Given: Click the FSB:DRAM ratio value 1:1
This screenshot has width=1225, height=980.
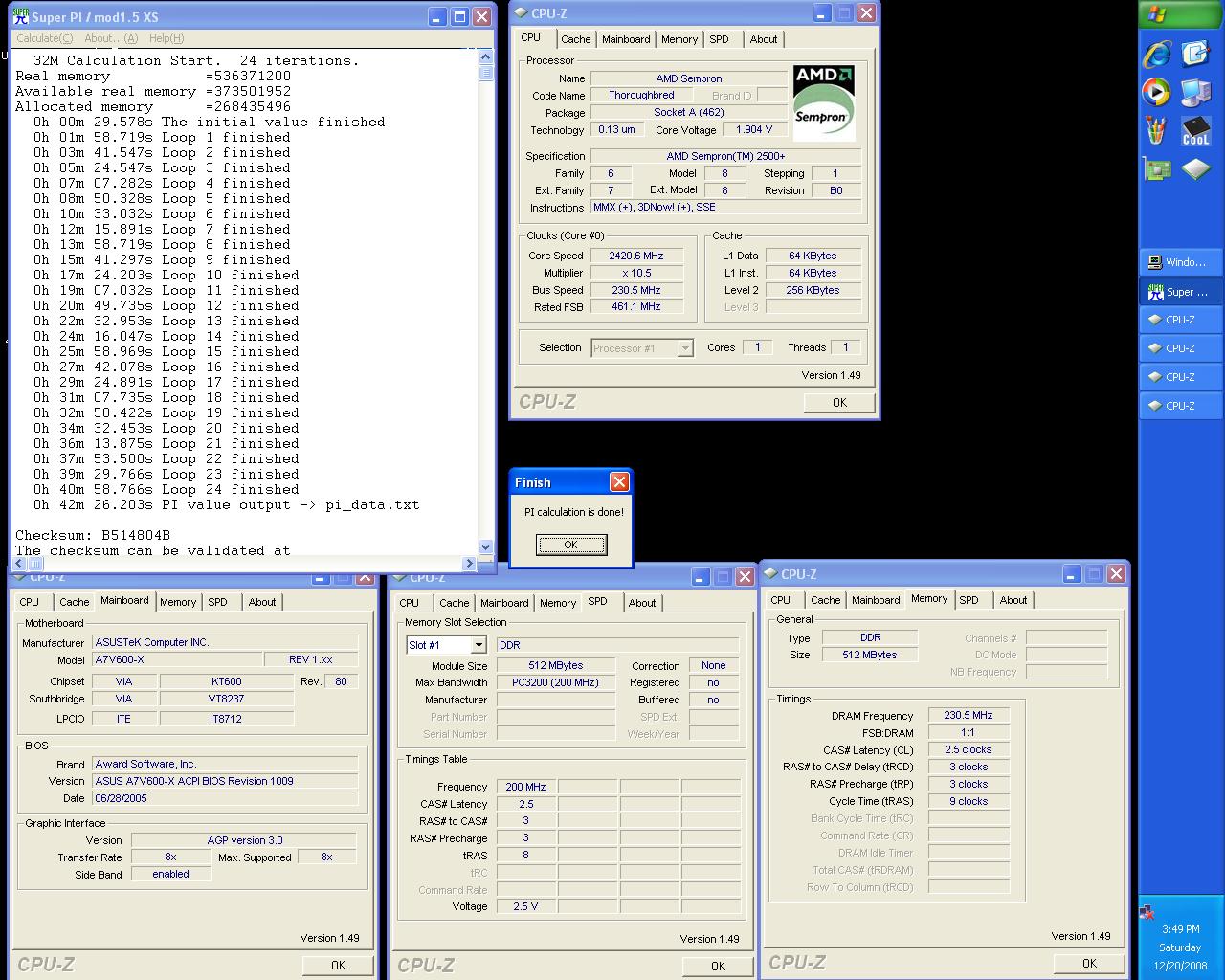Looking at the screenshot, I should coord(968,732).
